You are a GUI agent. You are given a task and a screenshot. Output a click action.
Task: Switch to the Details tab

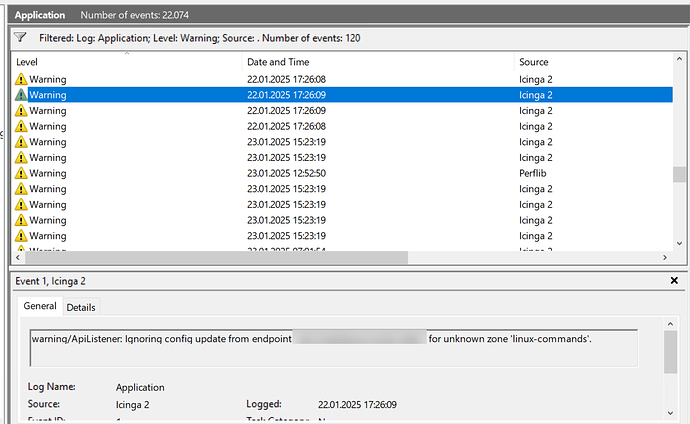tap(81, 307)
